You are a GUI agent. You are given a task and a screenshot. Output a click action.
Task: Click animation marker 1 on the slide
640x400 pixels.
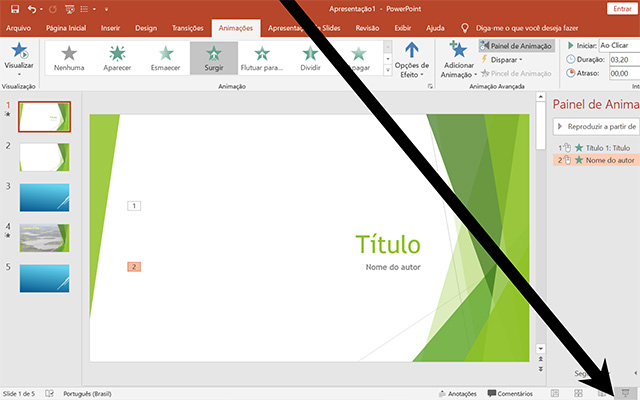pyautogui.click(x=134, y=206)
